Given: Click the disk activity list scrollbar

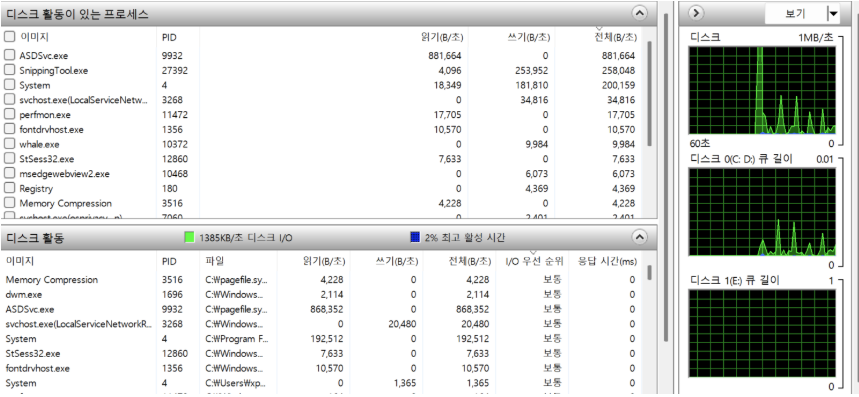Looking at the screenshot, I should click(650, 273).
